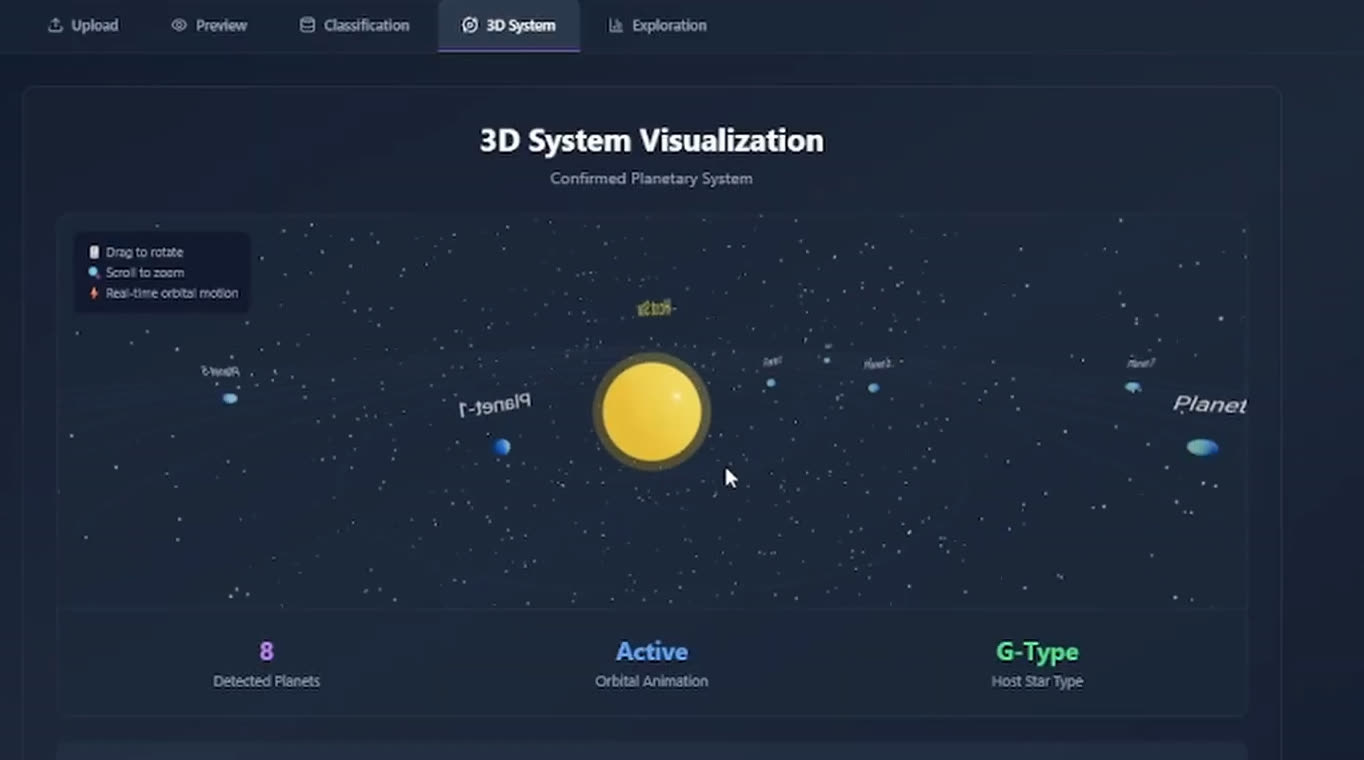Click the Upload tab's upload icon
Screen dimensions: 1364x760
pyautogui.click(x=55, y=25)
